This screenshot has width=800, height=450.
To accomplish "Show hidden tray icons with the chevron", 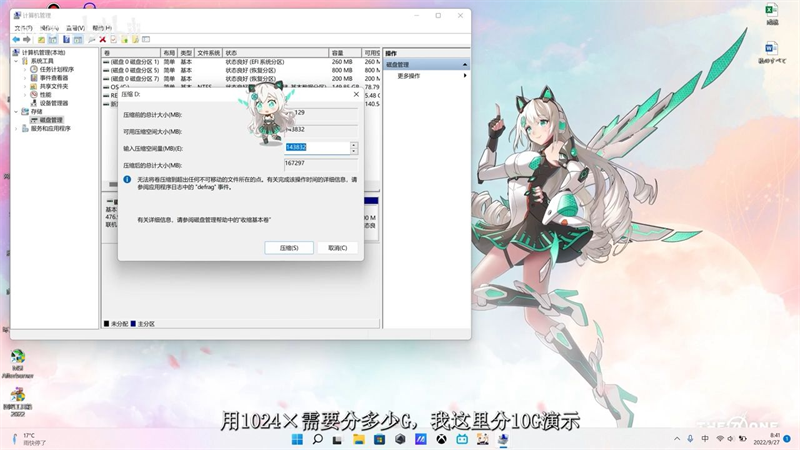I will 677,439.
